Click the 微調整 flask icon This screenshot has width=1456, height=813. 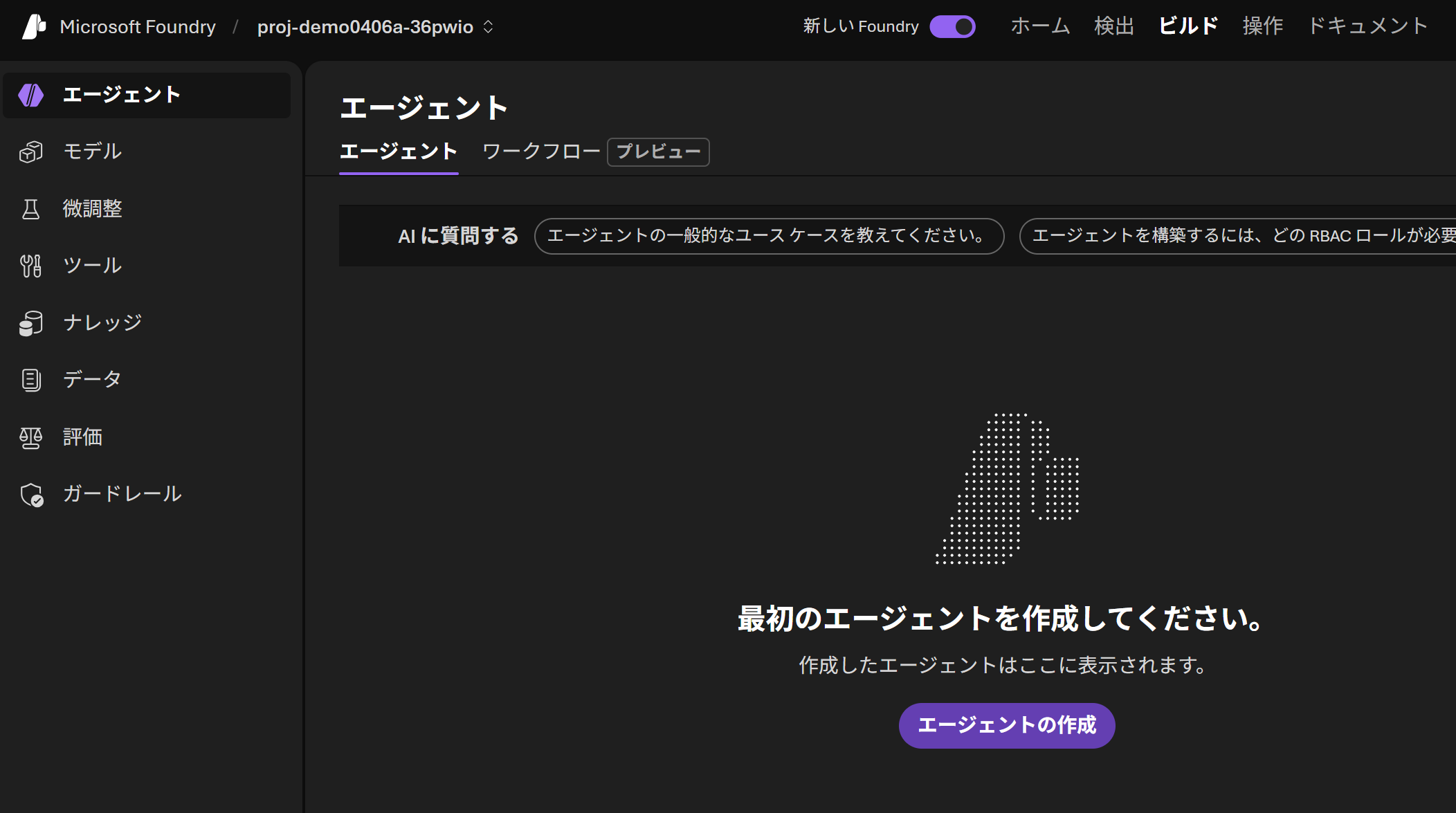31,209
